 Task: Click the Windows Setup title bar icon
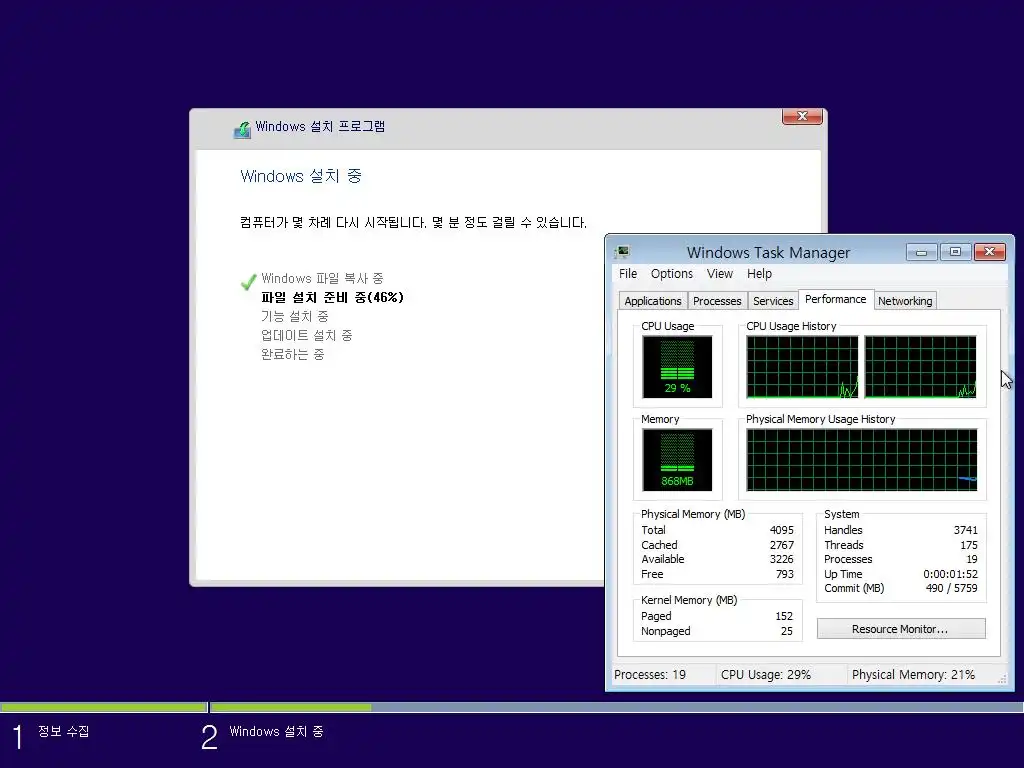[242, 129]
